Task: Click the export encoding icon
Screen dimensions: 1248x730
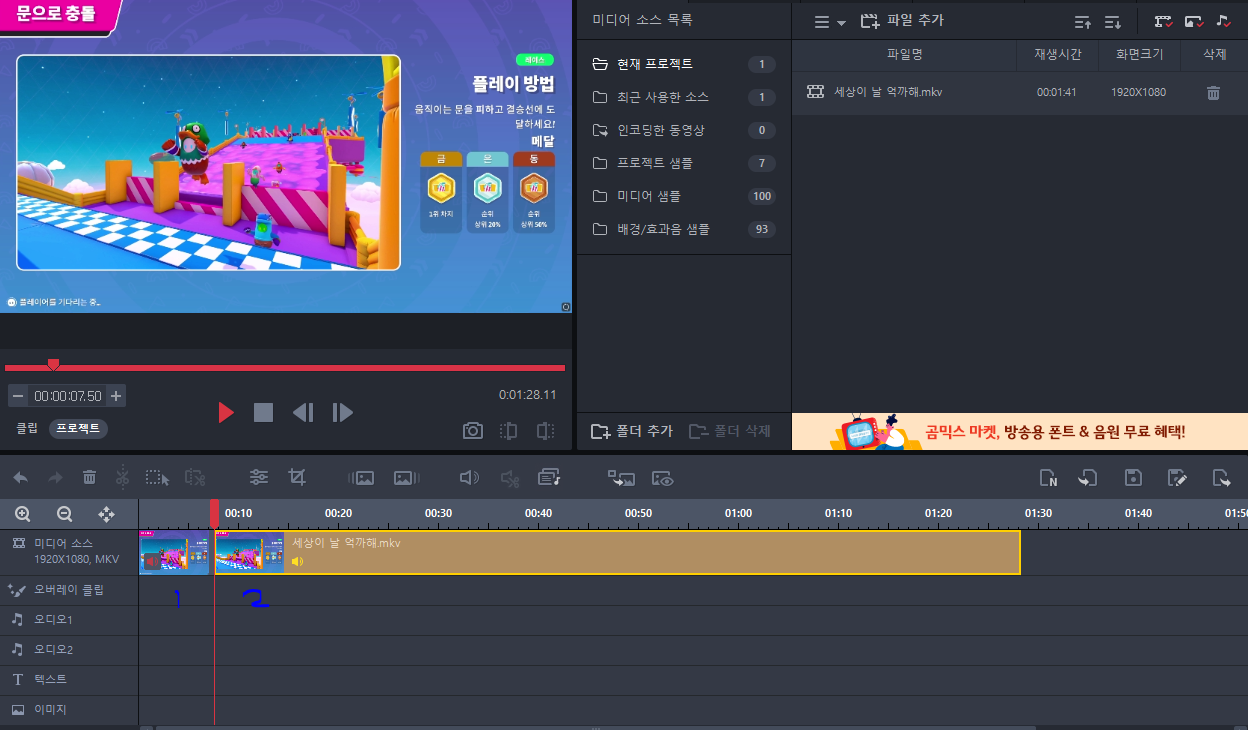Action: [x=1222, y=478]
